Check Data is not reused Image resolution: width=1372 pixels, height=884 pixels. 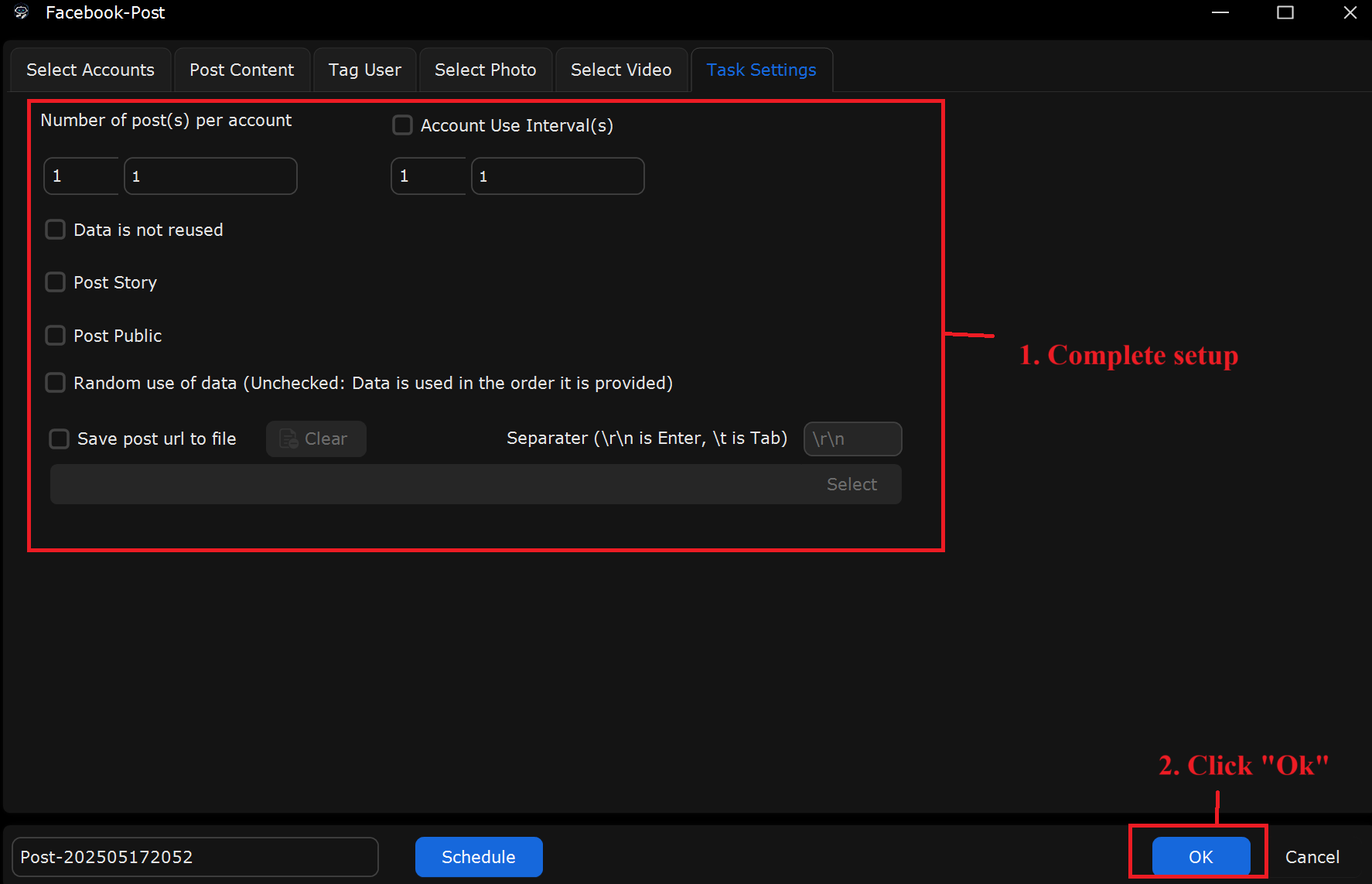point(55,230)
